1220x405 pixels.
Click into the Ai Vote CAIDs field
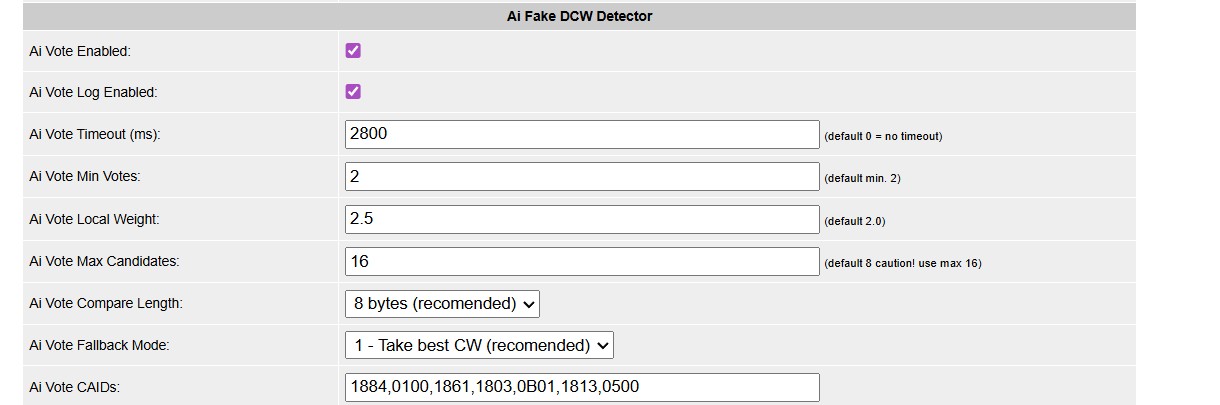pos(581,387)
